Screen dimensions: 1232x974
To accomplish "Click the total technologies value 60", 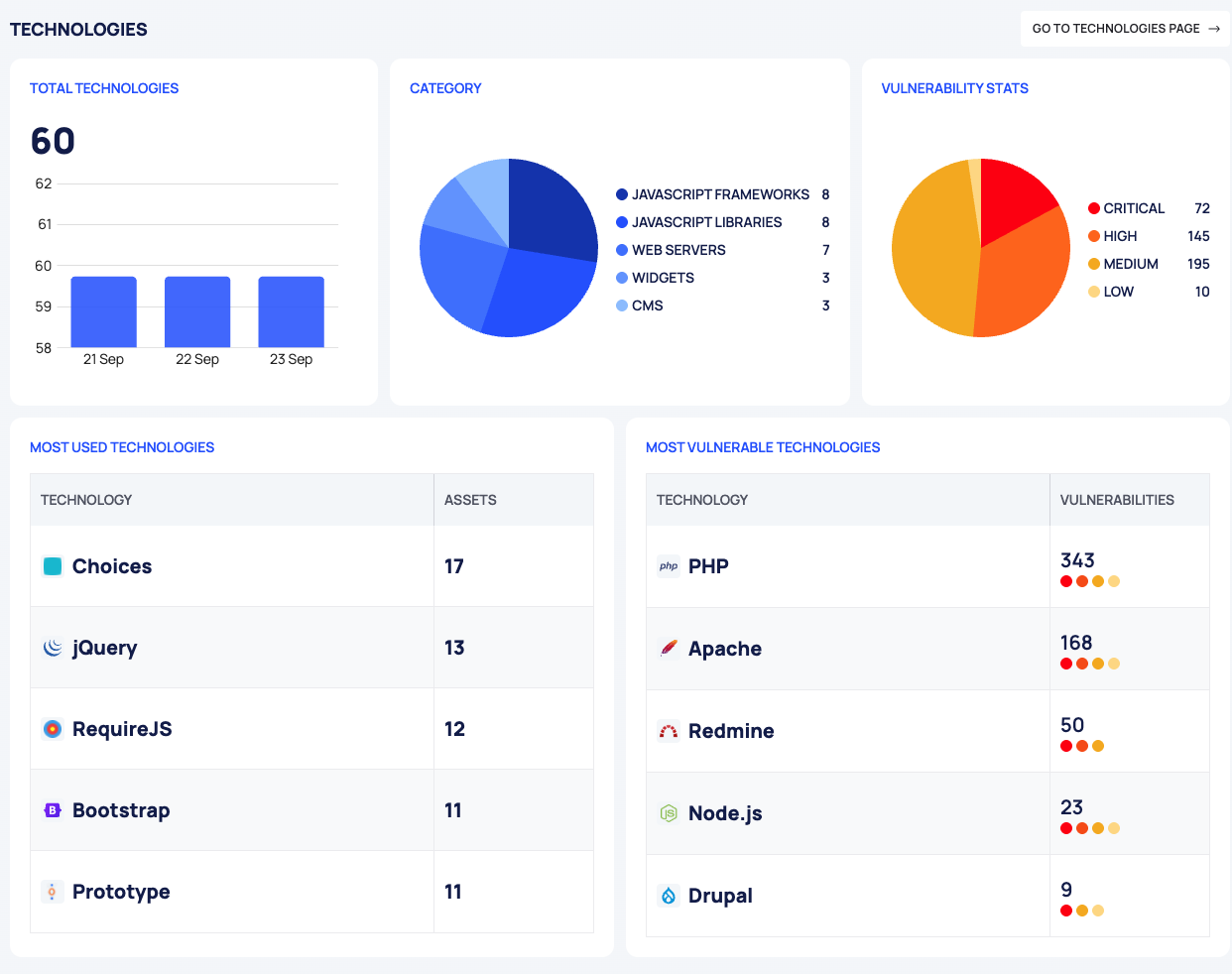I will (x=53, y=141).
